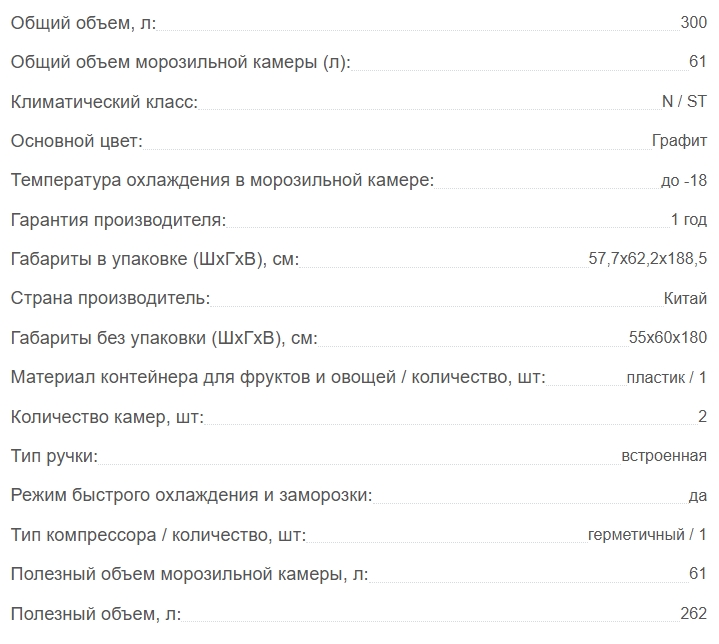The height and width of the screenshot is (644, 719).
Task: Click the 'Климатический класс:' label
Action: pyautogui.click(x=104, y=102)
